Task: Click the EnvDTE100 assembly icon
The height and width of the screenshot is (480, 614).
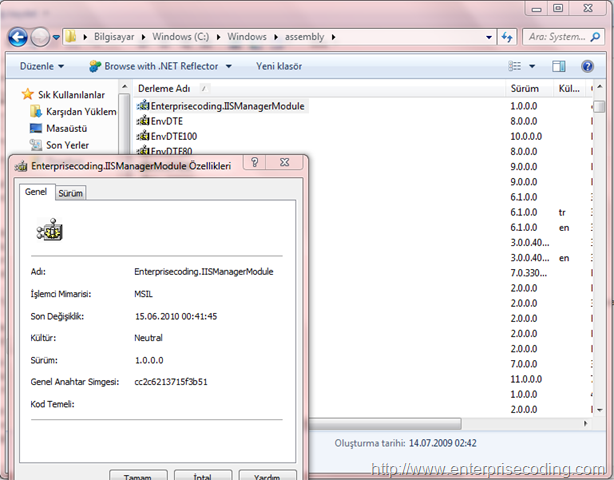Action: [x=143, y=136]
